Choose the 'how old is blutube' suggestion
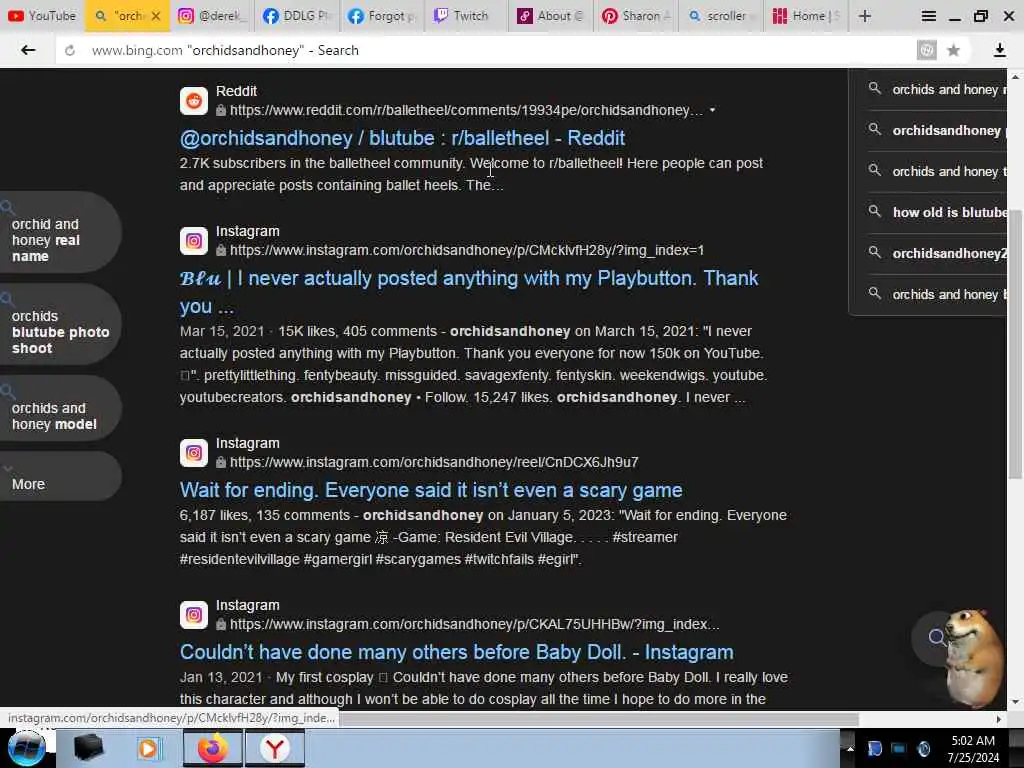 coord(936,212)
